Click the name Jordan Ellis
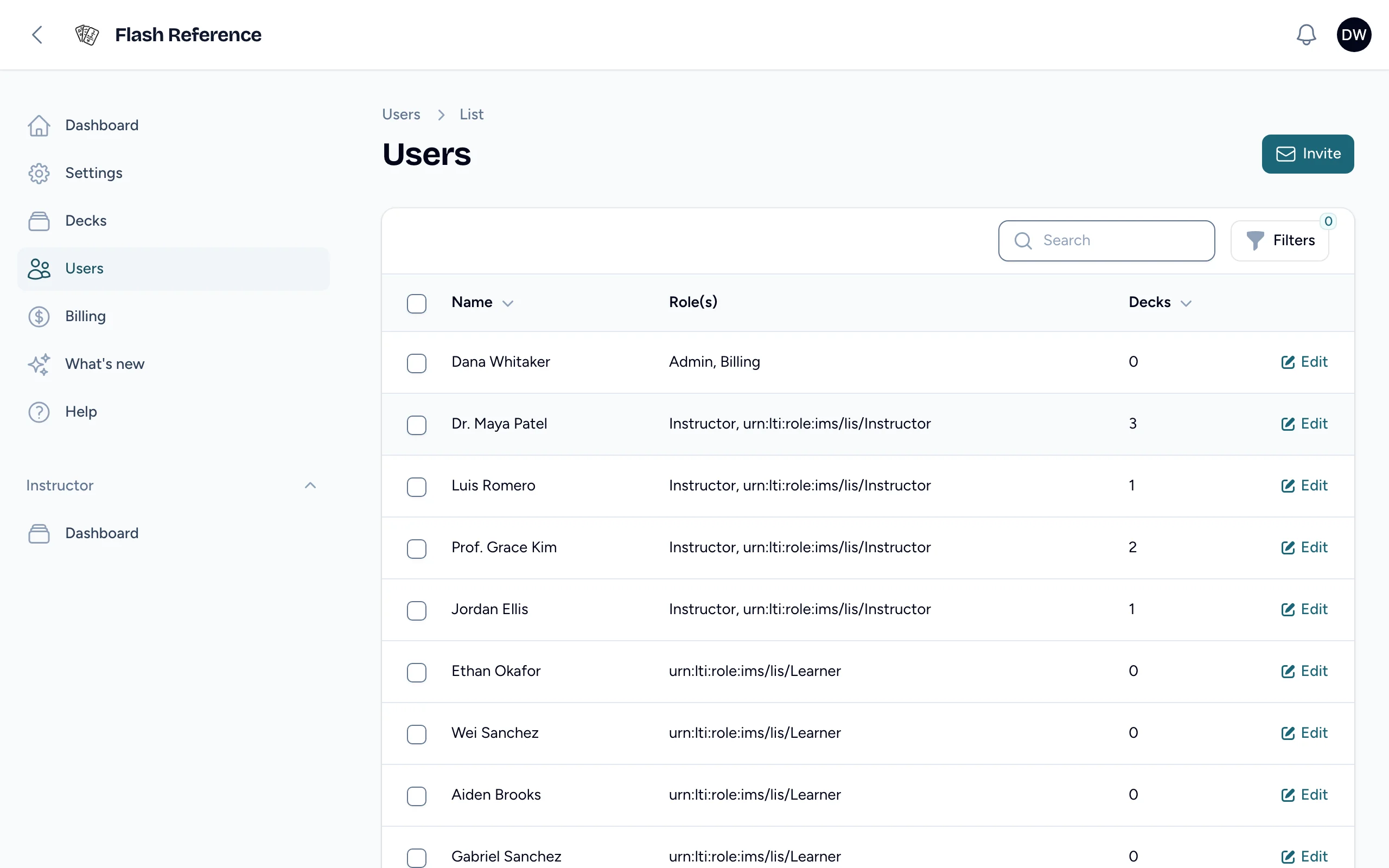Image resolution: width=1389 pixels, height=868 pixels. click(489, 609)
